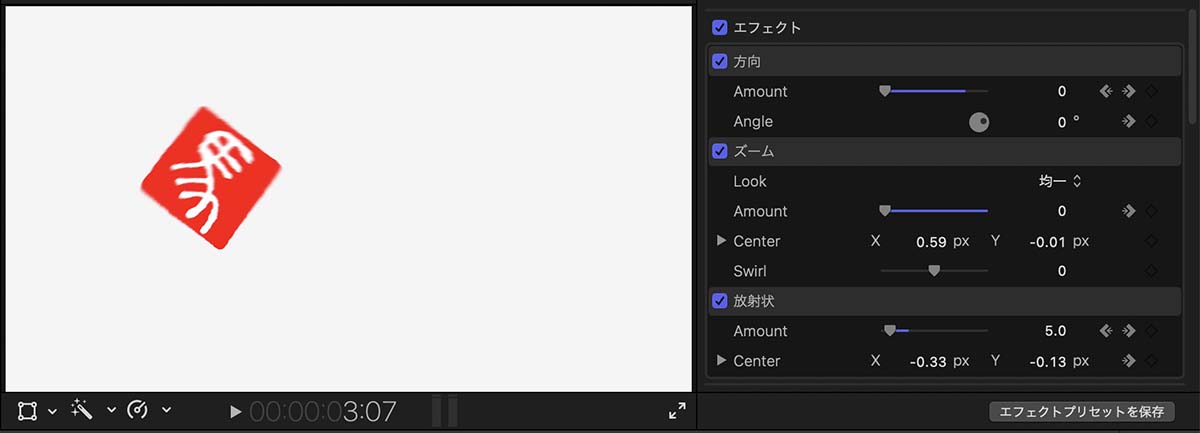Toggle the ズーム effect checkbox
Viewport: 1200px width, 433px height.
click(x=719, y=151)
